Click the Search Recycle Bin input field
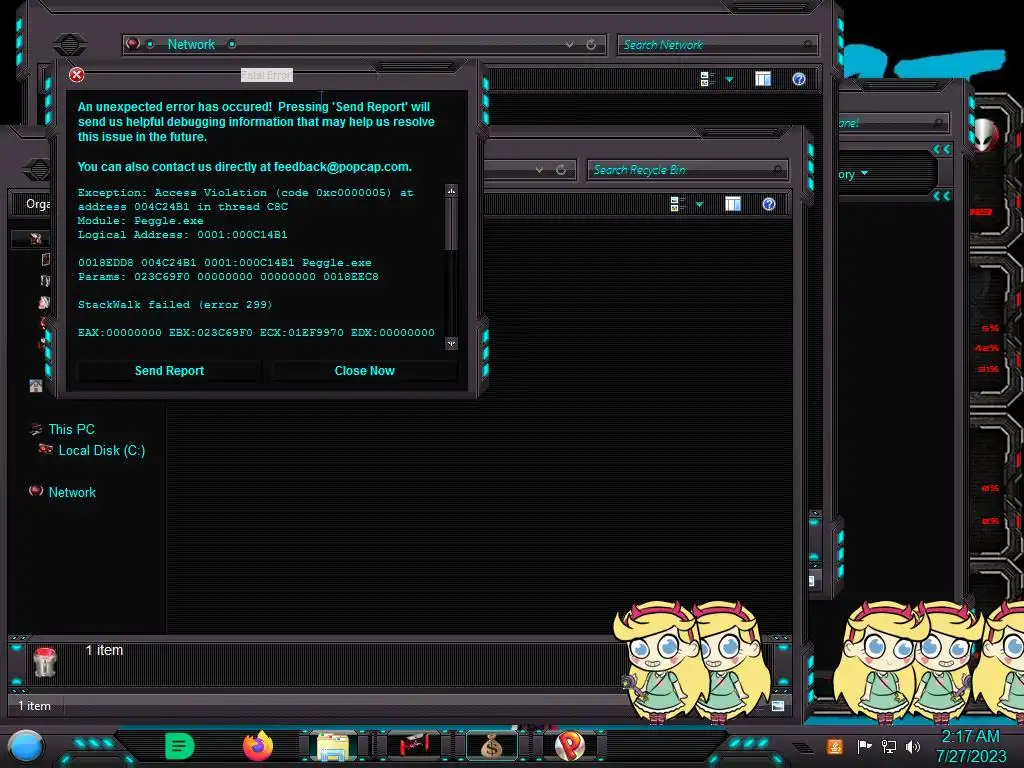Image resolution: width=1024 pixels, height=768 pixels. click(x=687, y=170)
